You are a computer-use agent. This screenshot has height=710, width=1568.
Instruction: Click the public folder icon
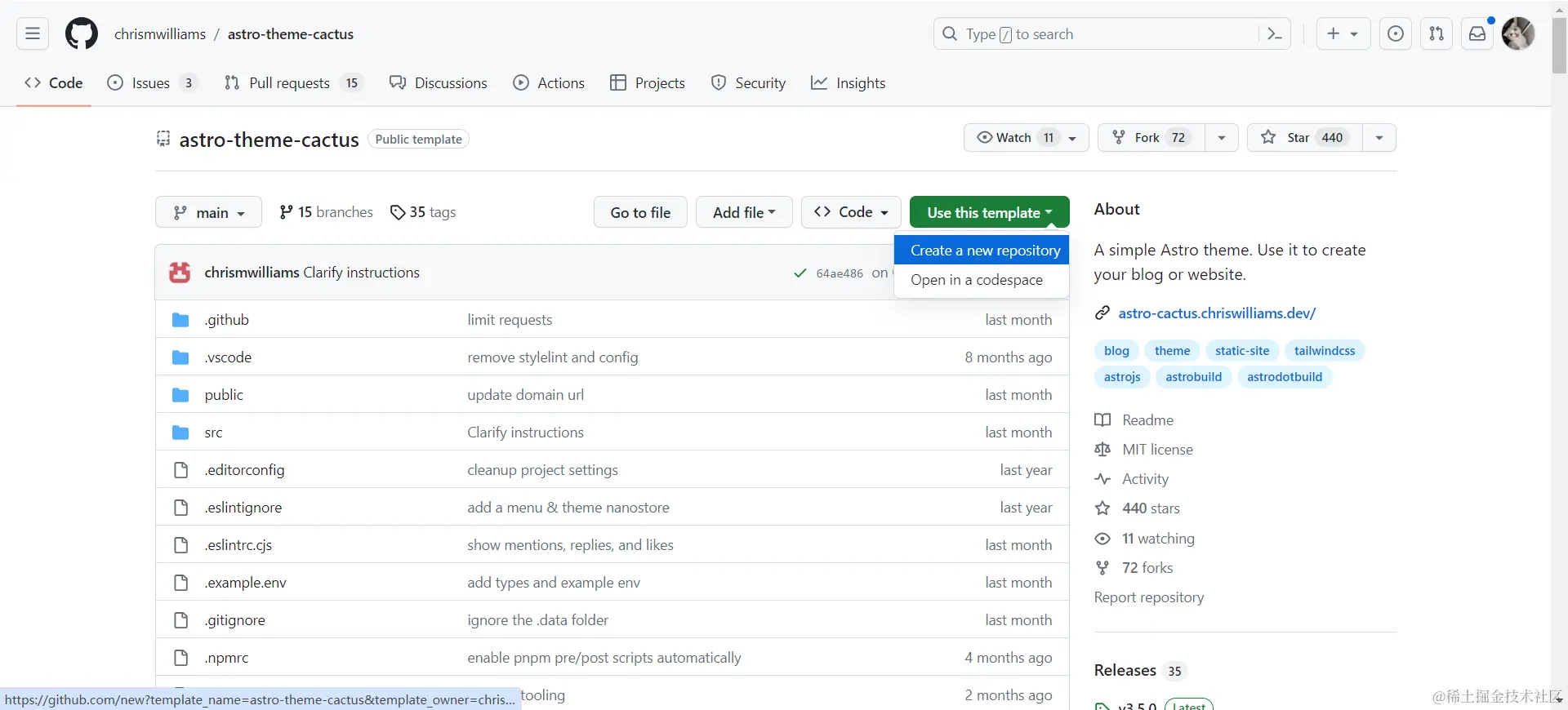coord(180,395)
